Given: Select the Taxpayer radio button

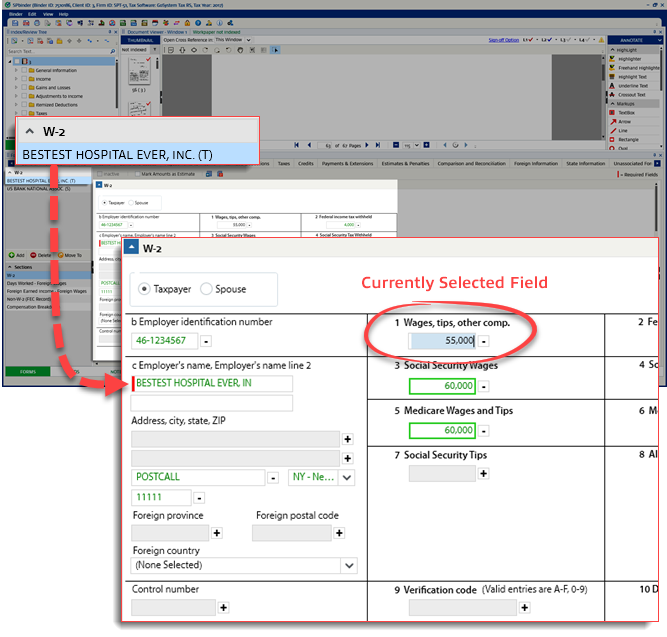Looking at the screenshot, I should (x=143, y=289).
